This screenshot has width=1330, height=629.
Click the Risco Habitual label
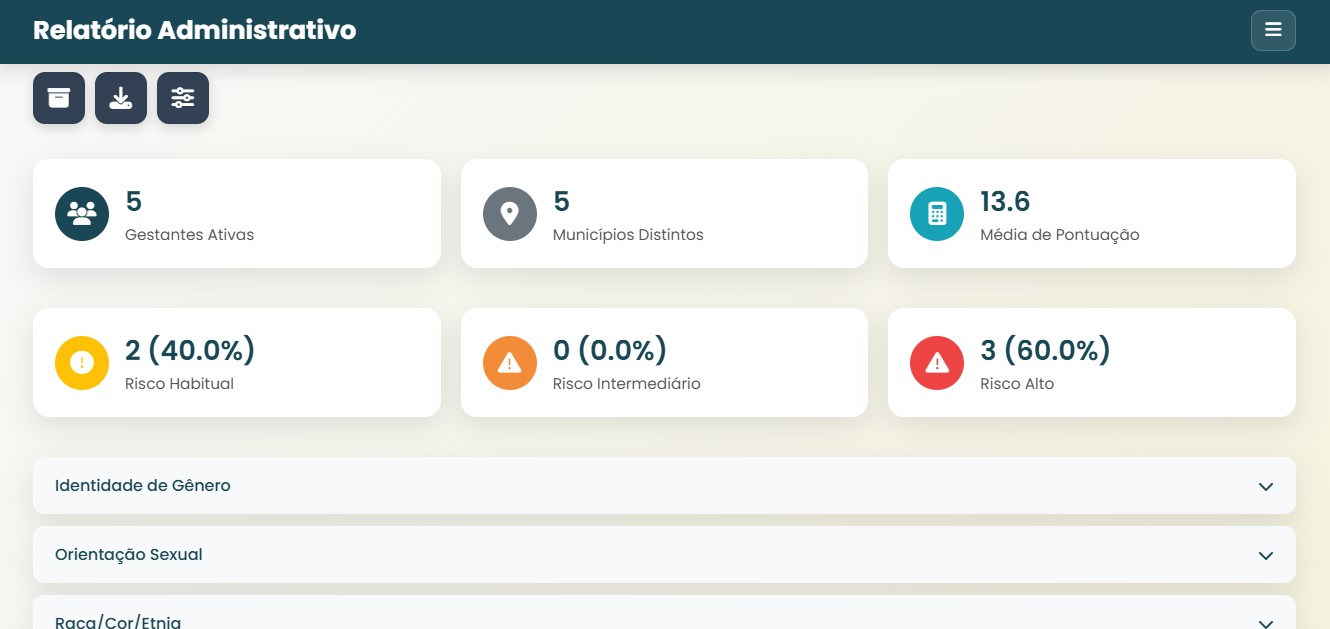(x=179, y=384)
